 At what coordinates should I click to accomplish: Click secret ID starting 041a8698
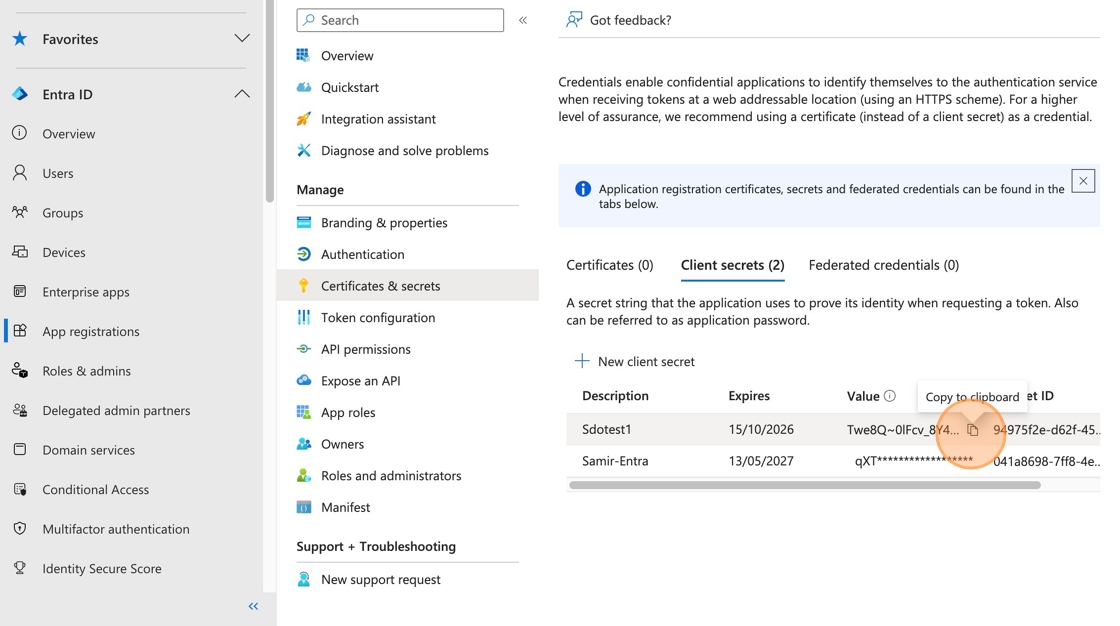tap(1046, 461)
